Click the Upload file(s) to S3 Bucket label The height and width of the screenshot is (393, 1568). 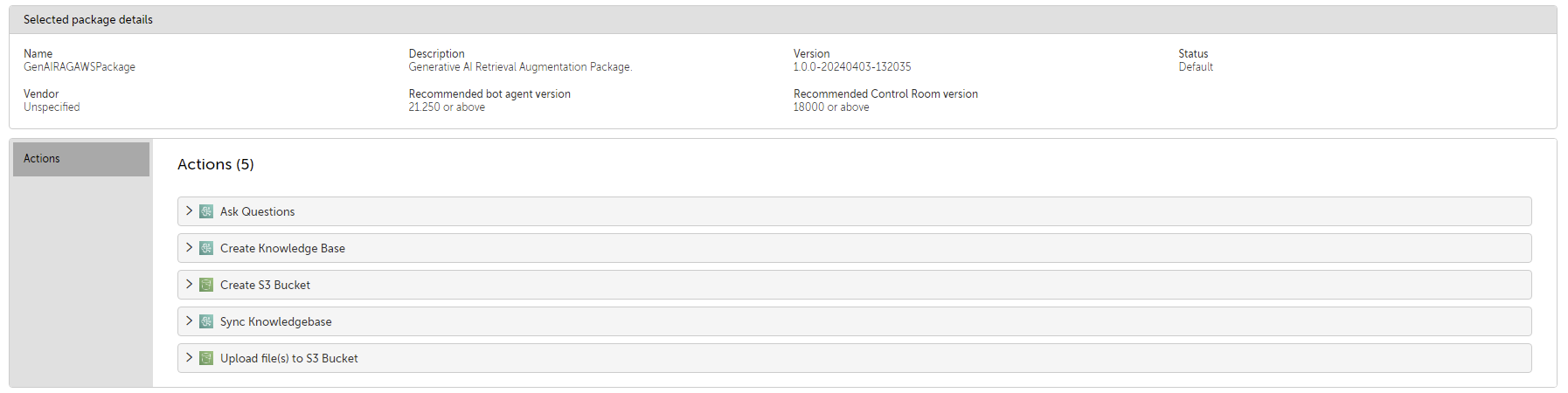pyautogui.click(x=288, y=359)
